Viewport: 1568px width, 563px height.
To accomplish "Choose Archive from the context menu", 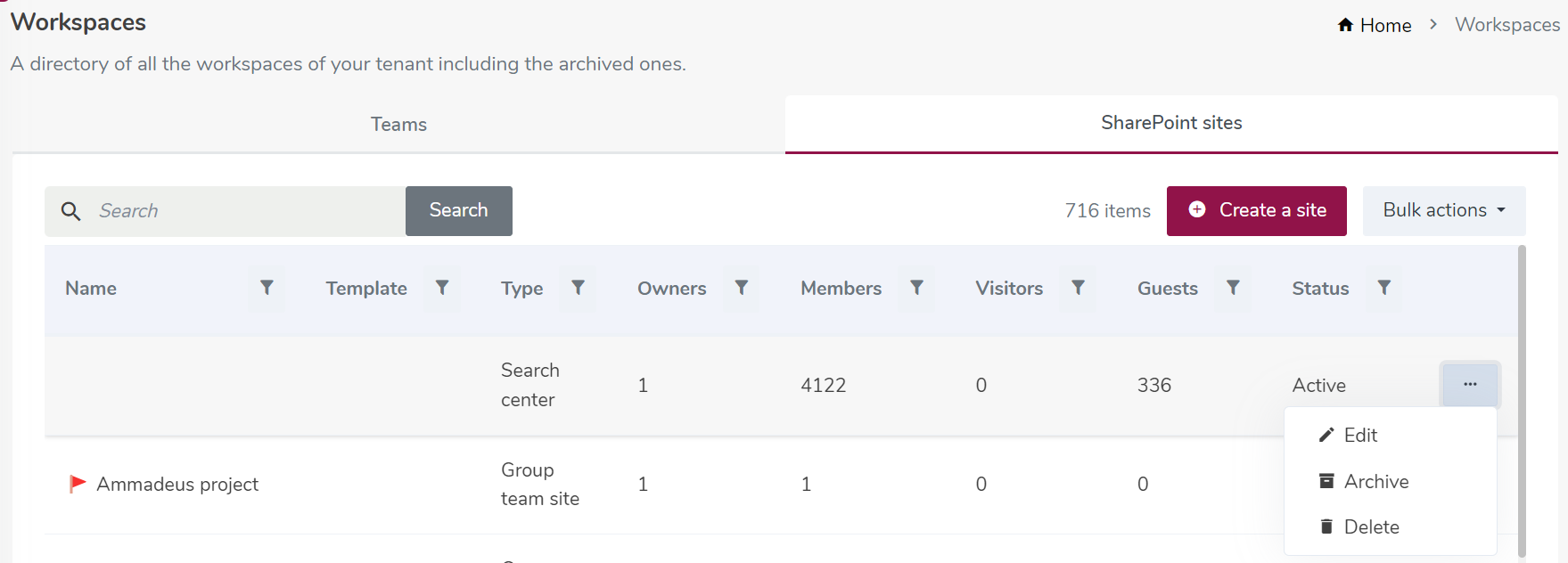I will pyautogui.click(x=1391, y=481).
